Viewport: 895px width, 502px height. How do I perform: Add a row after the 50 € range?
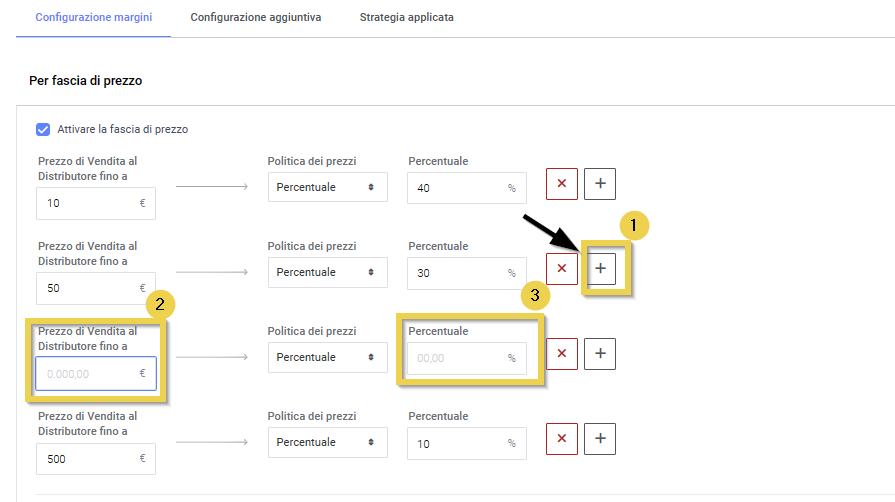click(x=600, y=268)
